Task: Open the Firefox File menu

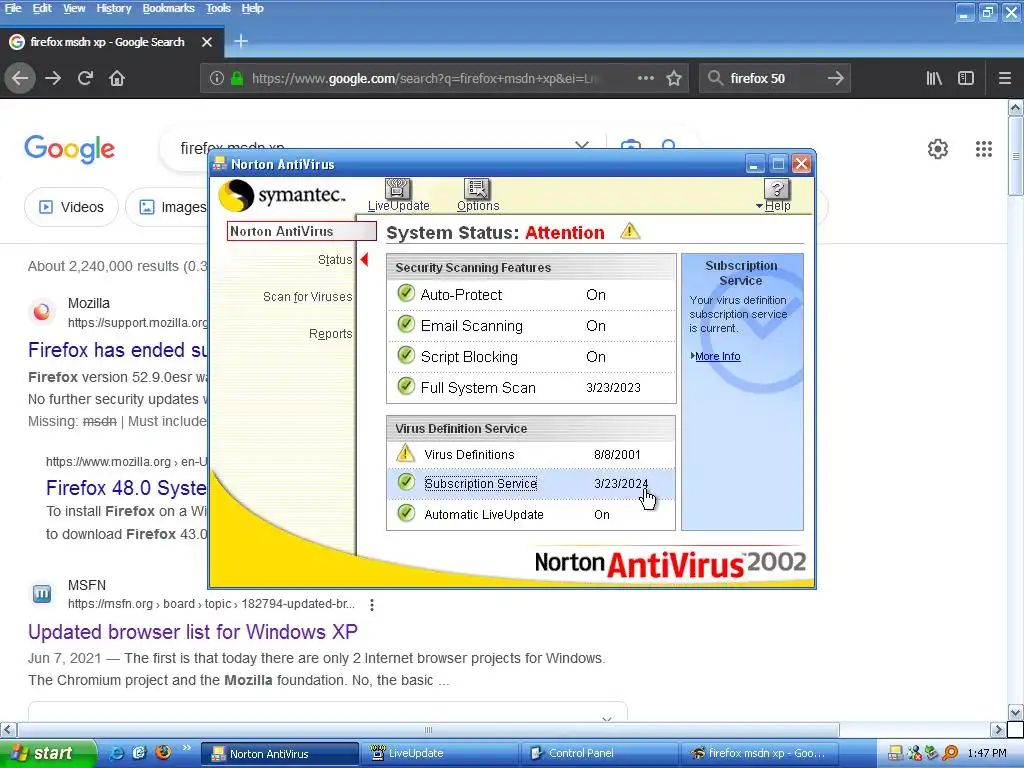Action: click(13, 8)
